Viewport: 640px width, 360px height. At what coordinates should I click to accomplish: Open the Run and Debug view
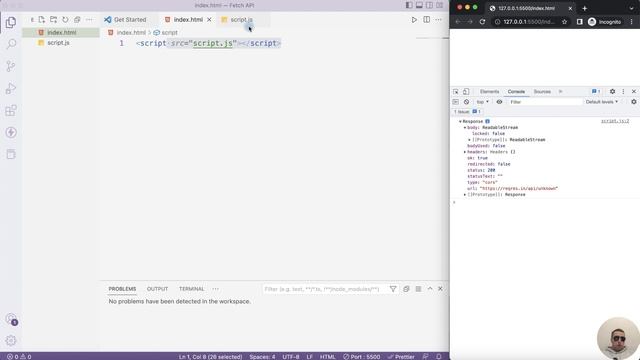point(11,88)
